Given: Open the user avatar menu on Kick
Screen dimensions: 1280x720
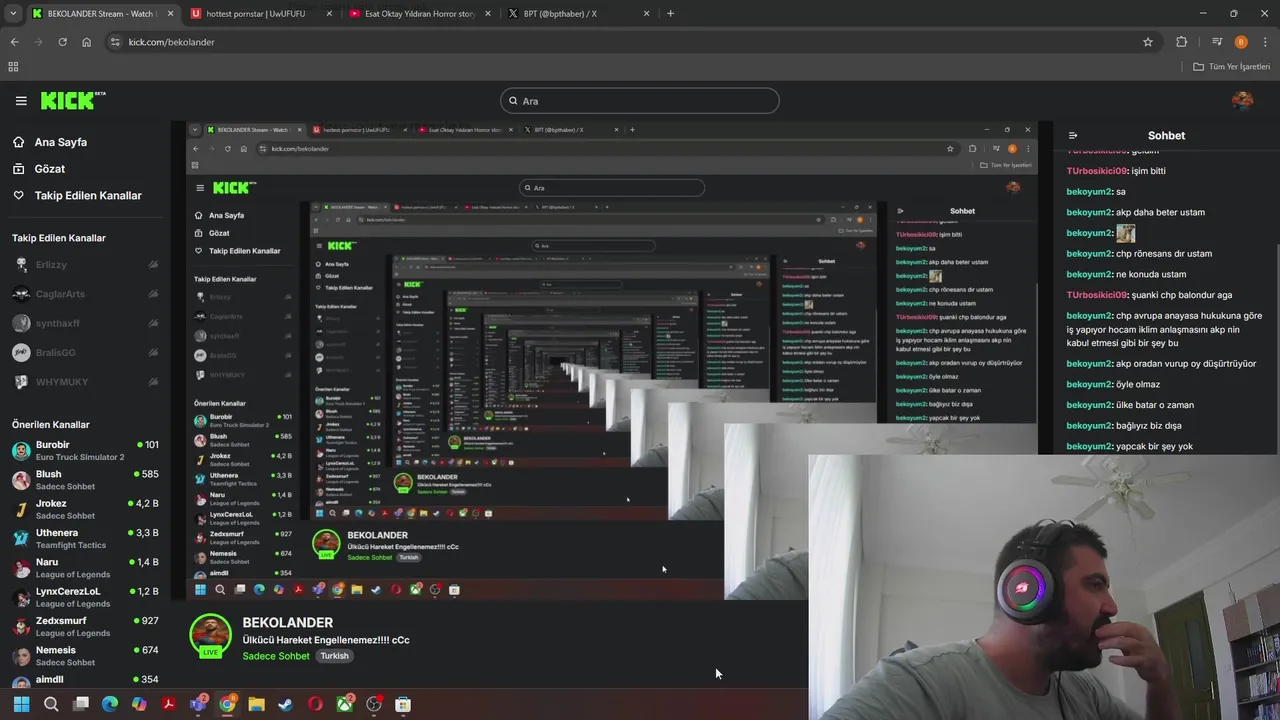Looking at the screenshot, I should pos(1243,100).
